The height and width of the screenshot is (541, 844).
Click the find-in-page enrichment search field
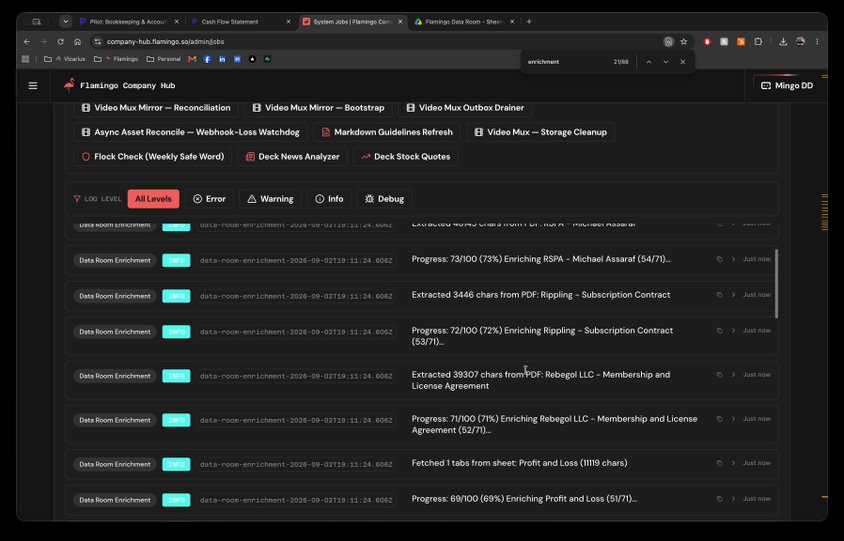[x=565, y=62]
